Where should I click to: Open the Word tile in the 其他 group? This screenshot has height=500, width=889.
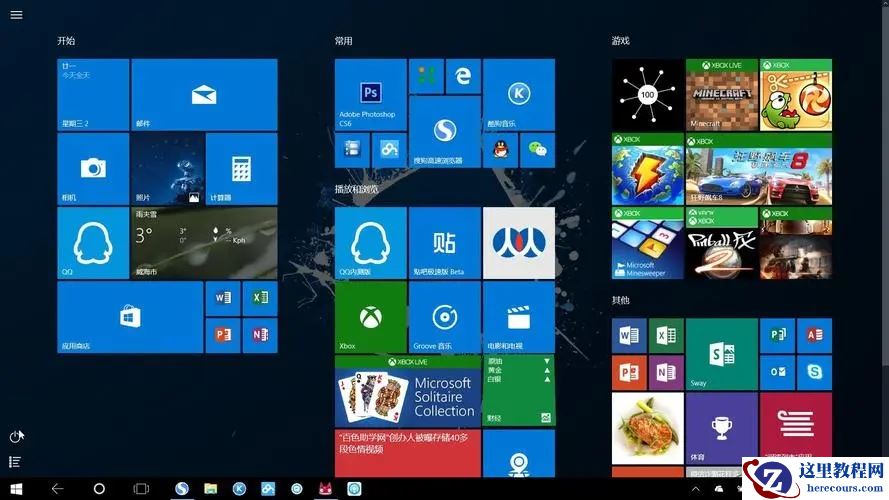(629, 336)
